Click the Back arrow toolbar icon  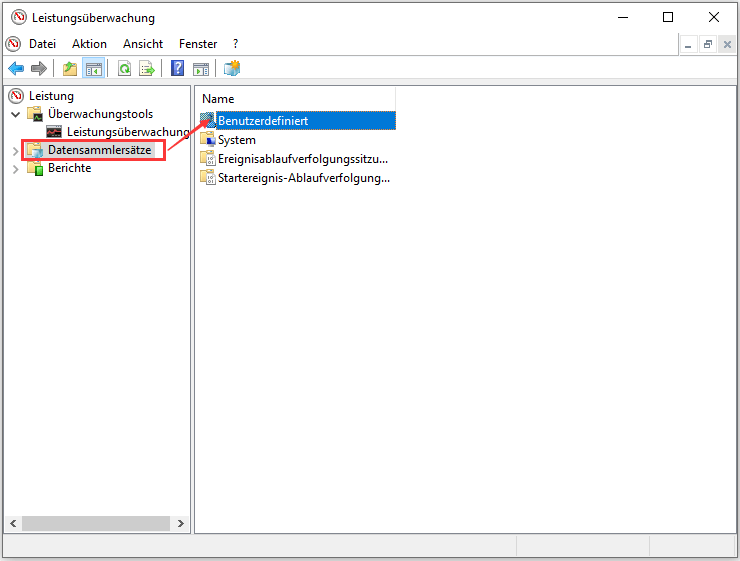[16, 69]
